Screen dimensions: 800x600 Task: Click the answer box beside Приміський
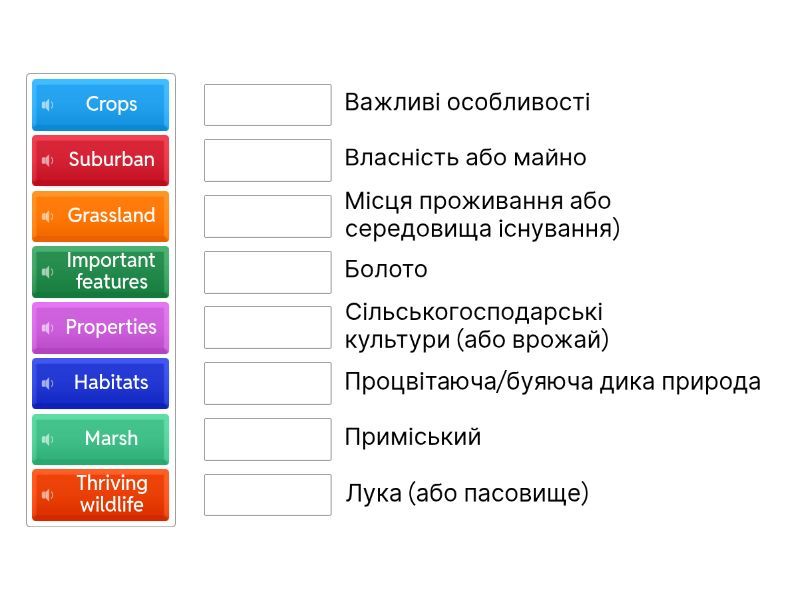point(267,439)
